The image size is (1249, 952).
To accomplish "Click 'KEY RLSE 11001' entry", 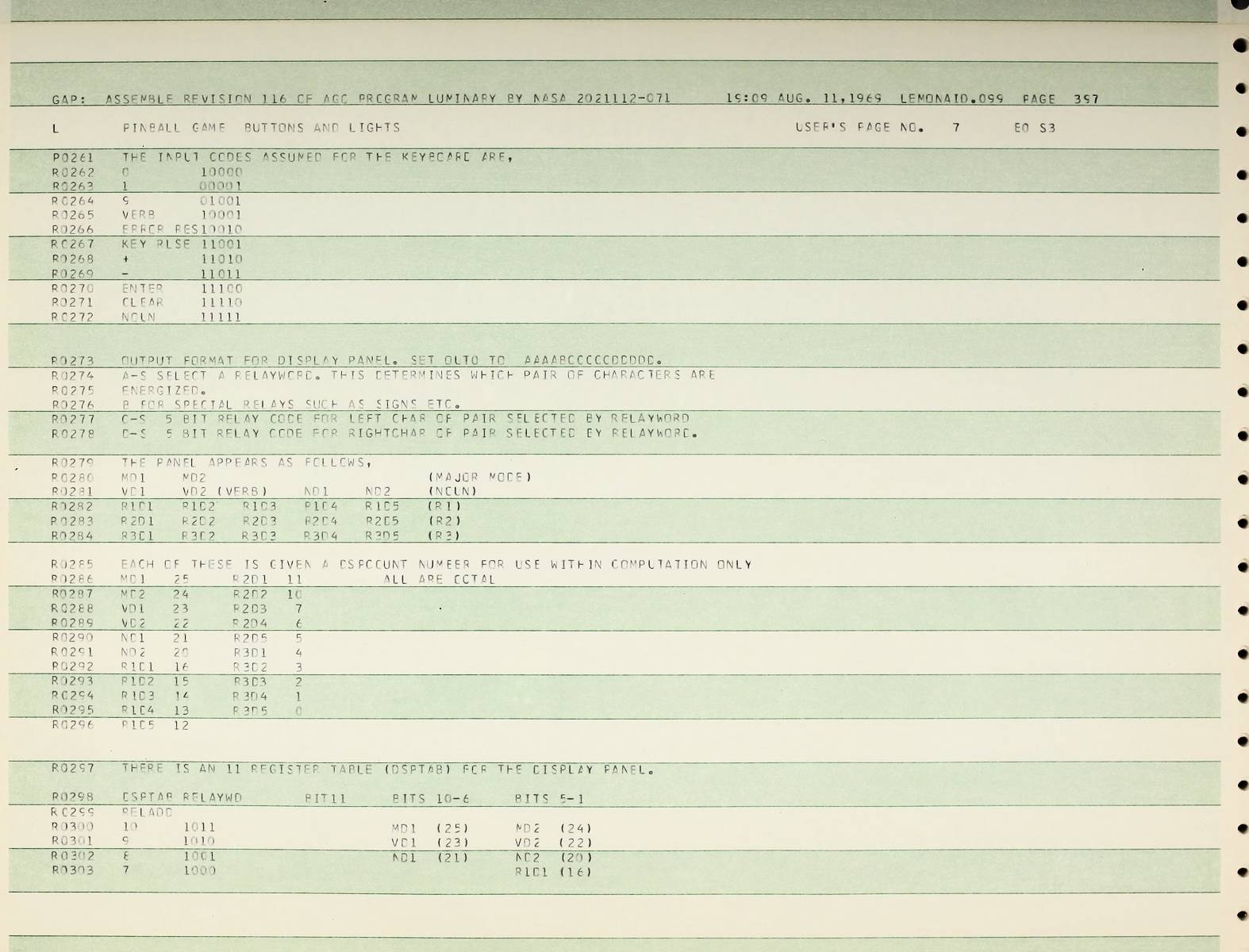I will tap(182, 244).
